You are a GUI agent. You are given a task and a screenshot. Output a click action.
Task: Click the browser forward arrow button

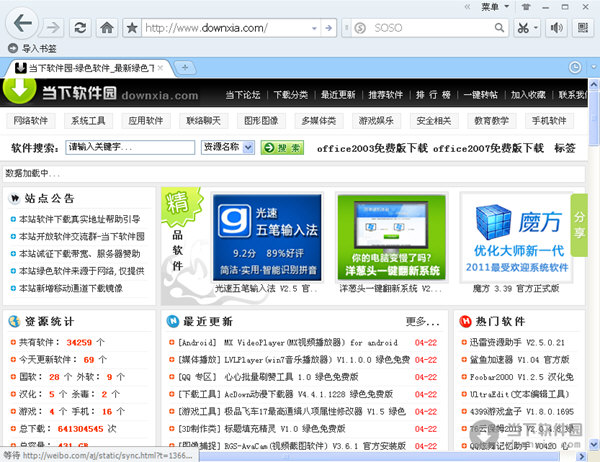pos(52,28)
